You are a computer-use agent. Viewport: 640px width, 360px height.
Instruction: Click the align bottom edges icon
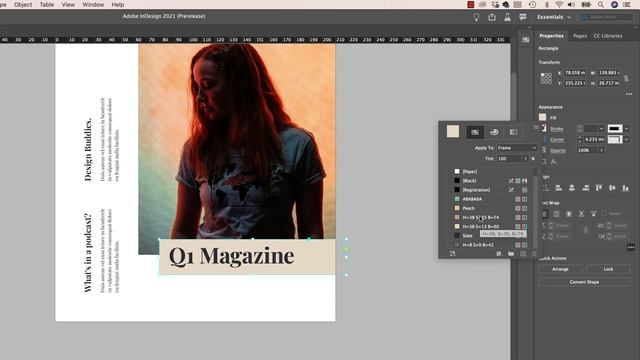pos(625,188)
